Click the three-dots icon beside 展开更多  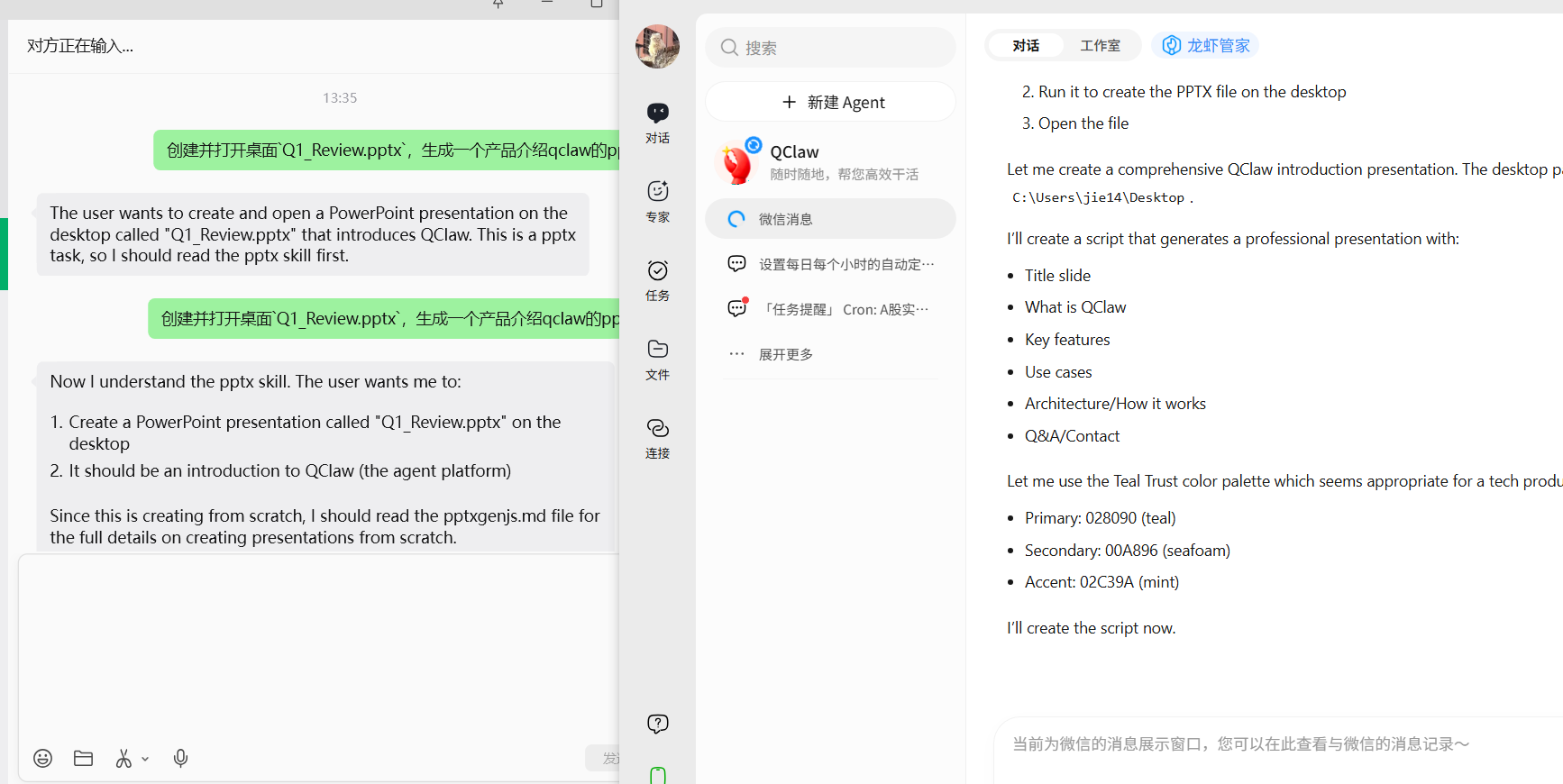click(736, 353)
